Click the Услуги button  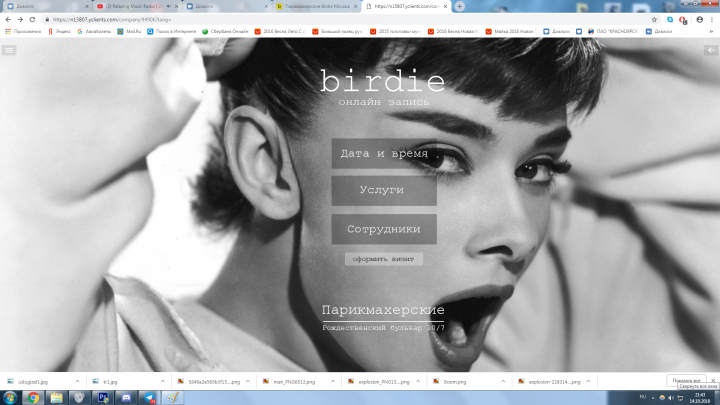click(384, 190)
